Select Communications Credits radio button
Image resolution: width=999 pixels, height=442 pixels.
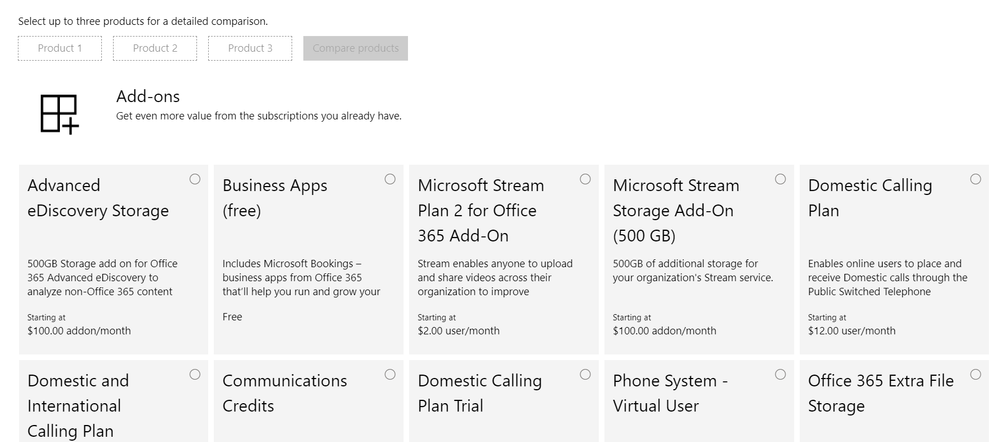coord(390,374)
